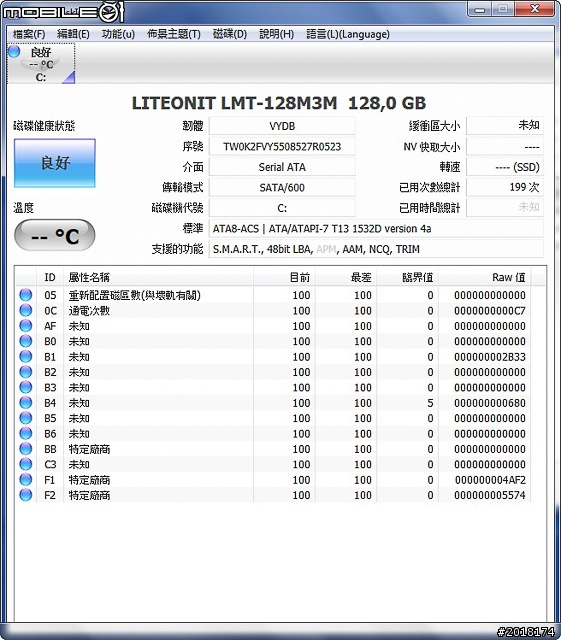This screenshot has height=640, width=561.
Task: Click the status orb for attribute B4
Action: 26,402
